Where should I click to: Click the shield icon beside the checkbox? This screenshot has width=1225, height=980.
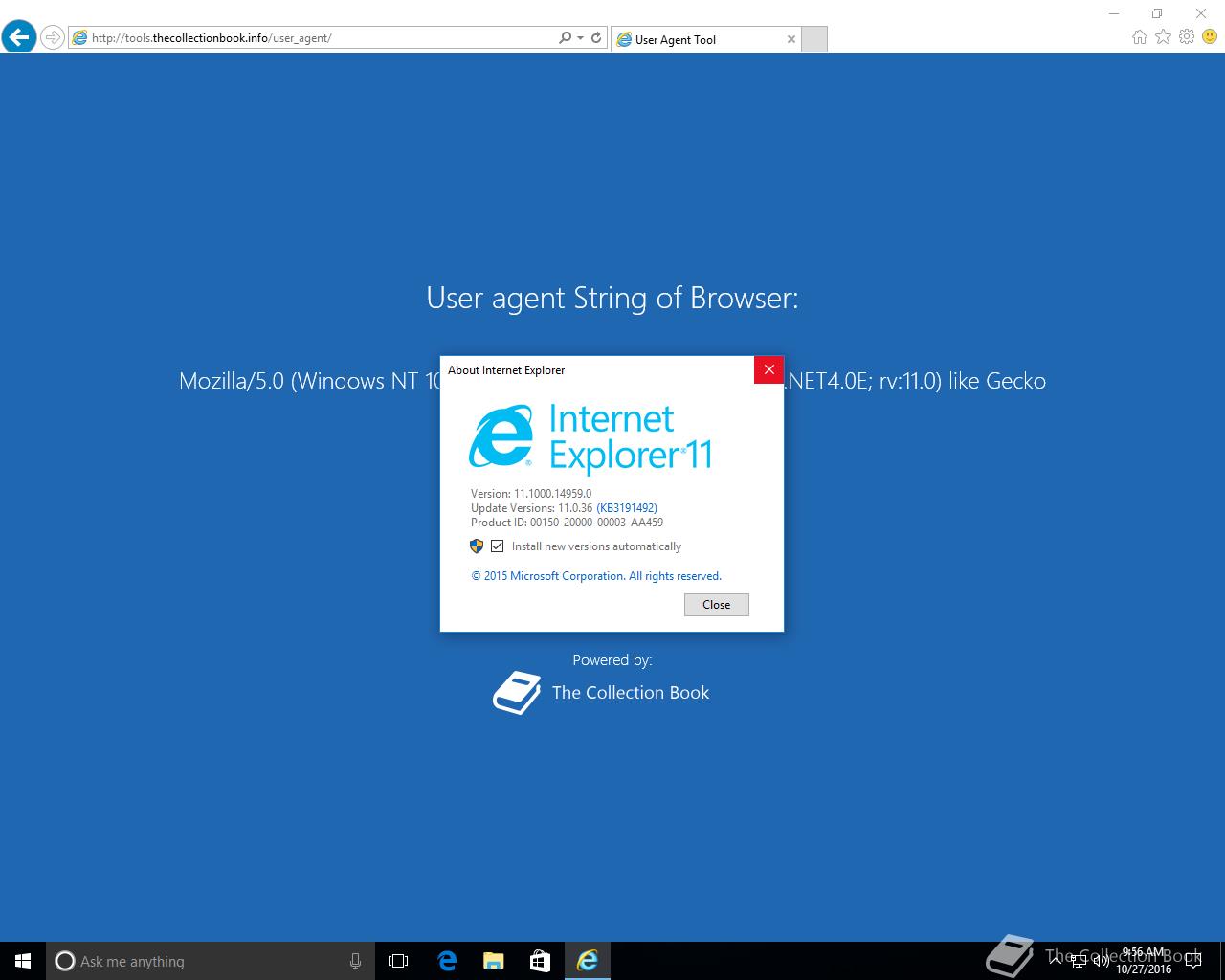coord(477,546)
